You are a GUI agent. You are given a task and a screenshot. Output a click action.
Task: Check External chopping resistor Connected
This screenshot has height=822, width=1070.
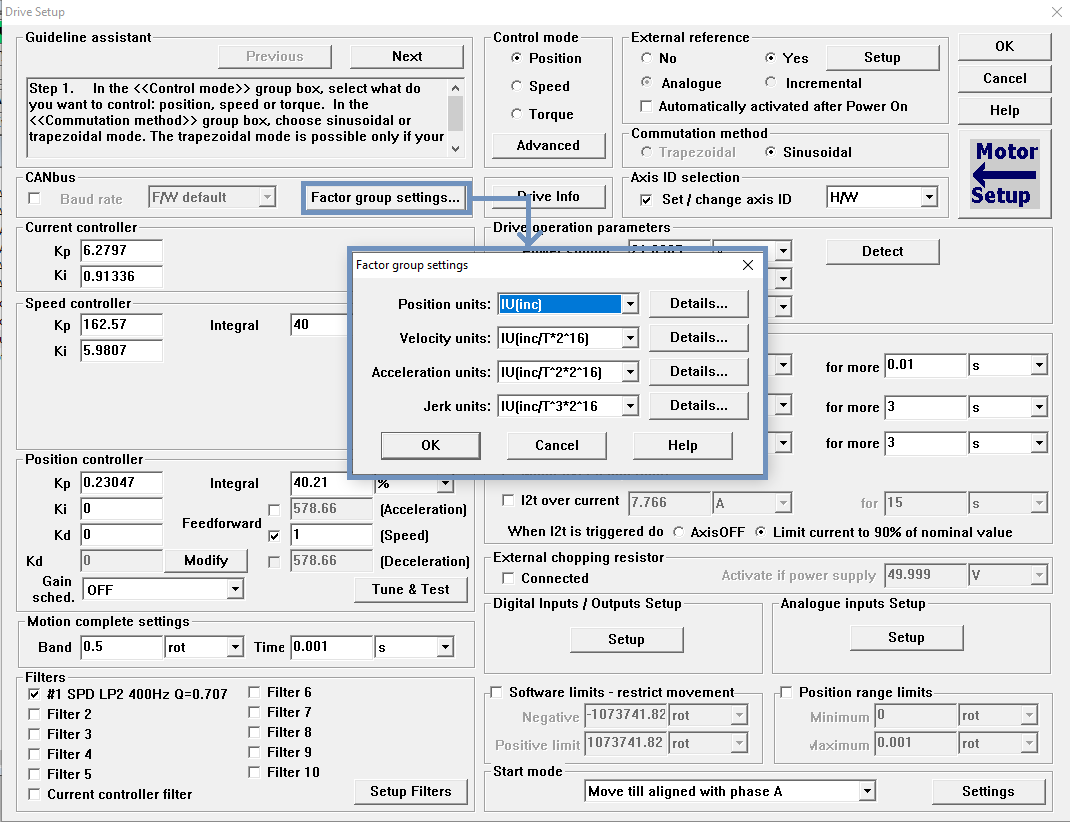[508, 578]
